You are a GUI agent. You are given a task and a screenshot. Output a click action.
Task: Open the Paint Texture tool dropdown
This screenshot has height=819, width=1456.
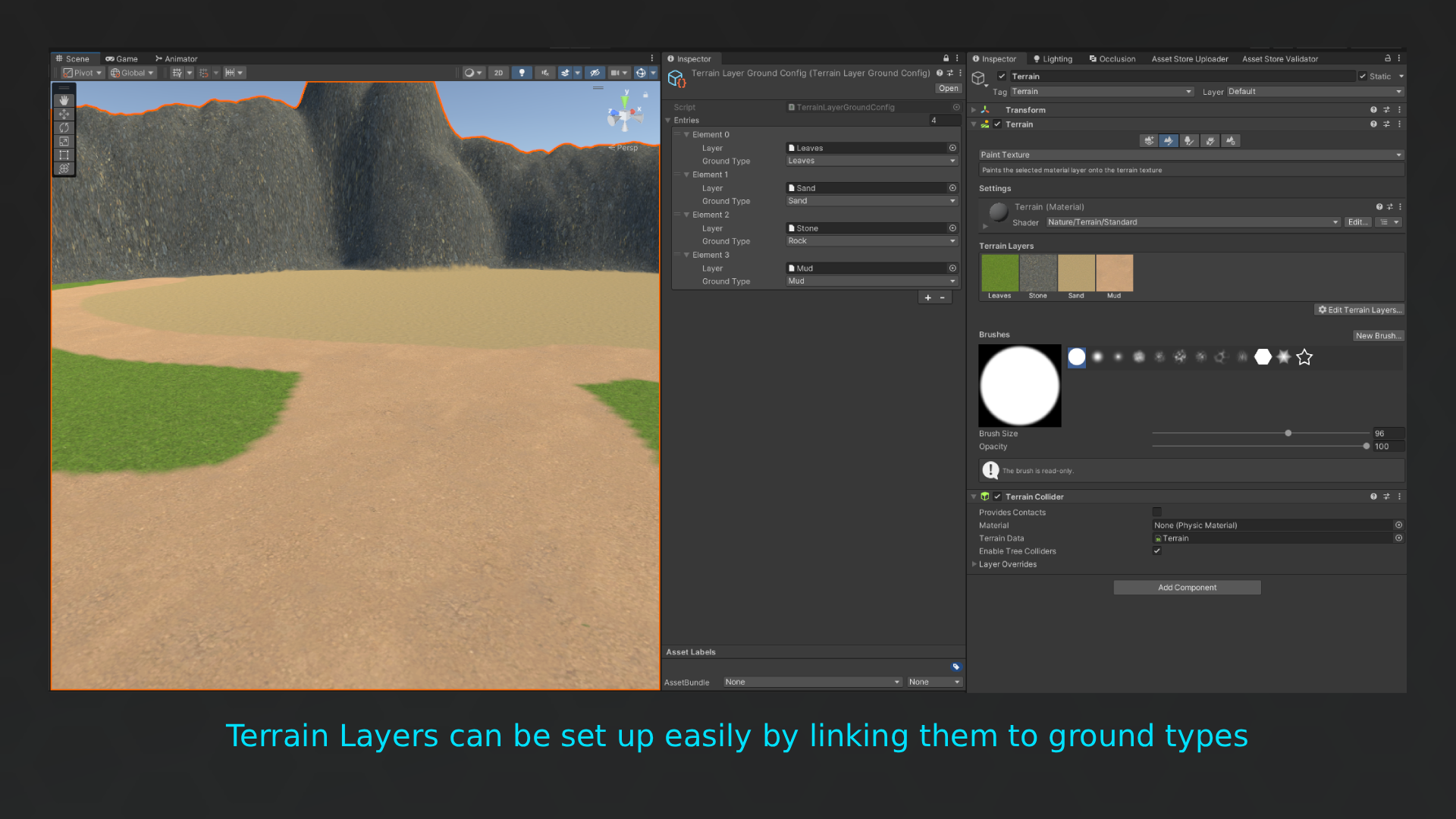(1191, 155)
